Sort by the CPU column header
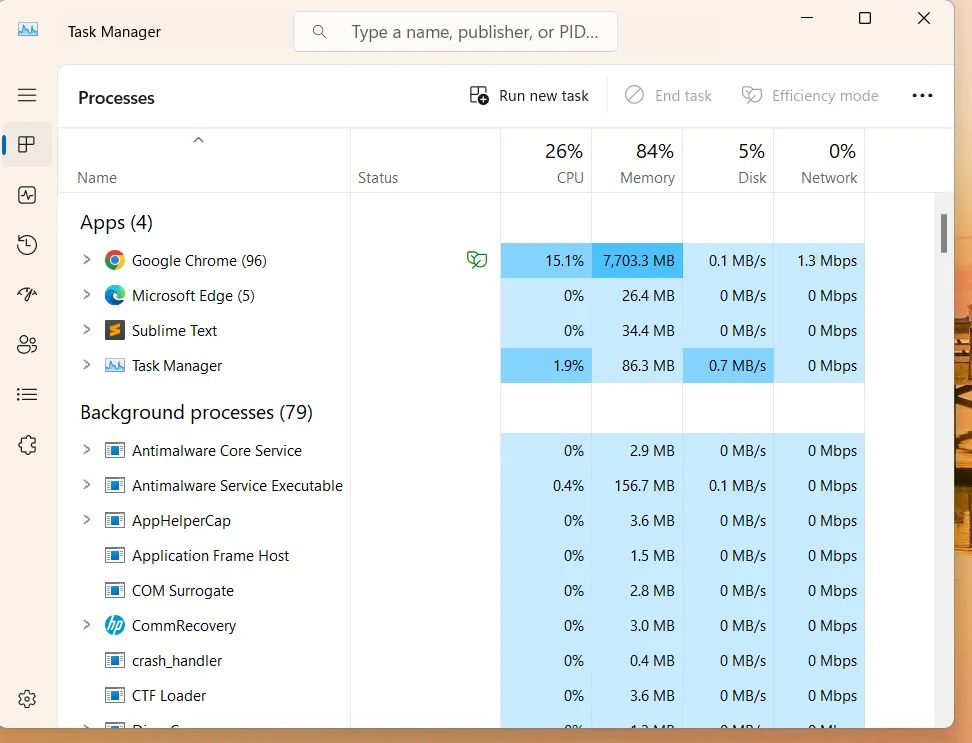This screenshot has height=743, width=972. (546, 162)
